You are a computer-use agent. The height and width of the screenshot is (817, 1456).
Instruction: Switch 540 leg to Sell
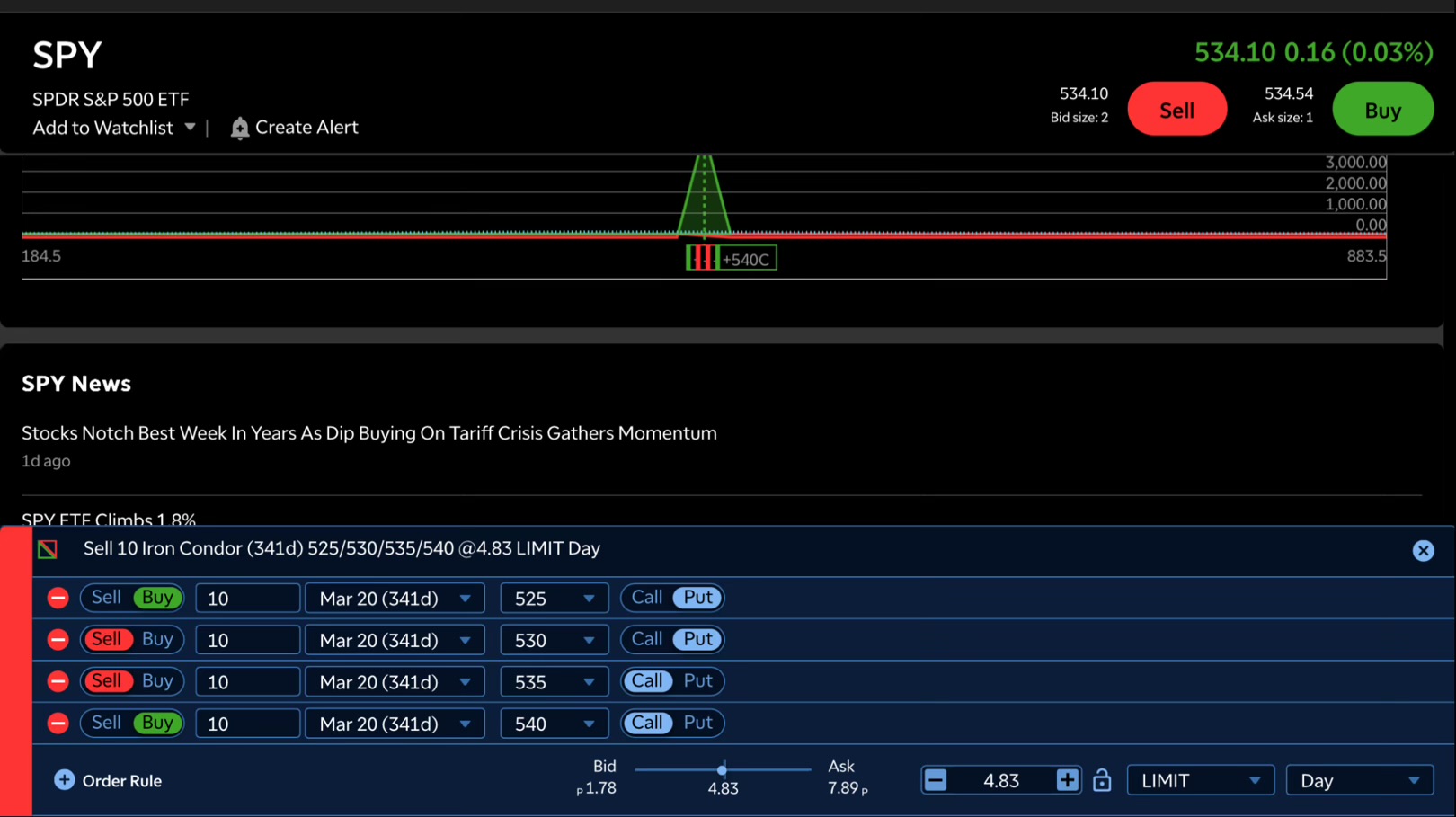[106, 723]
